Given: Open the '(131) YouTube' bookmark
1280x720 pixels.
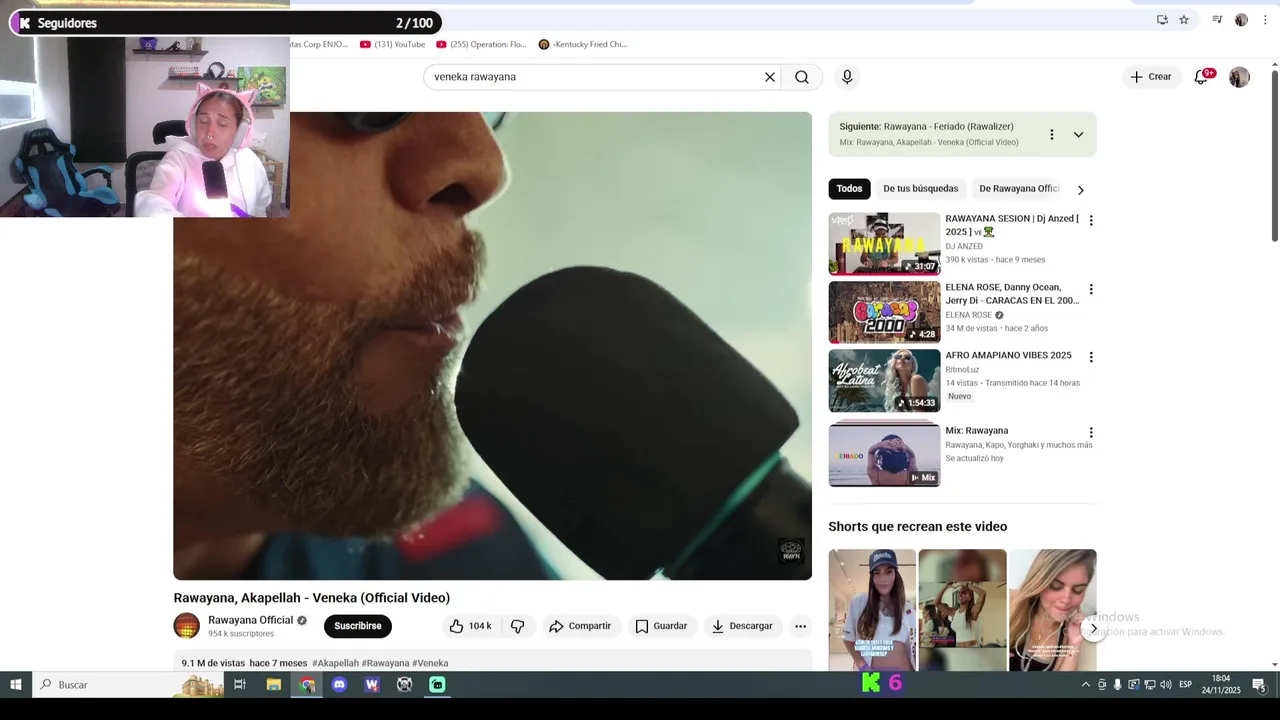Looking at the screenshot, I should tap(392, 44).
